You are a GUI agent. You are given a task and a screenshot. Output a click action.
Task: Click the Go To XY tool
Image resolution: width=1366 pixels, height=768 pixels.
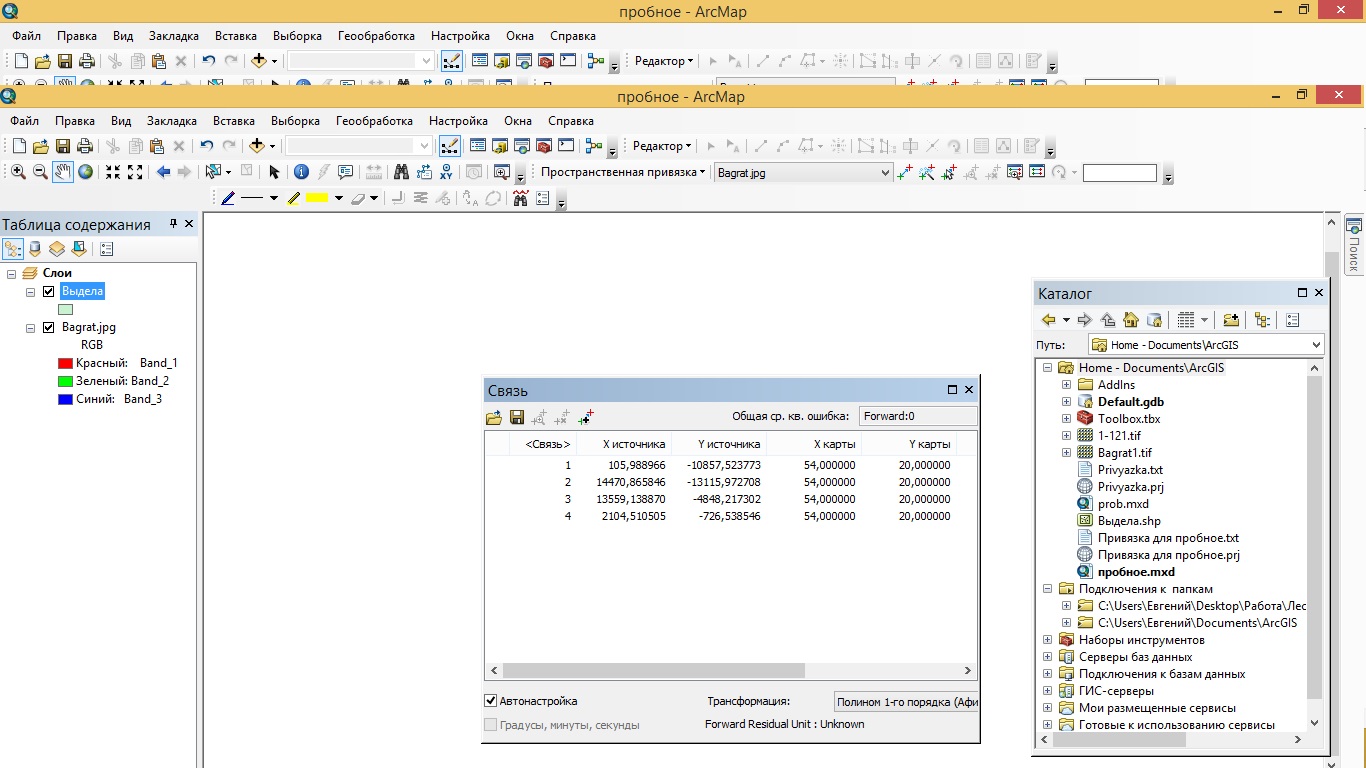coord(446,172)
